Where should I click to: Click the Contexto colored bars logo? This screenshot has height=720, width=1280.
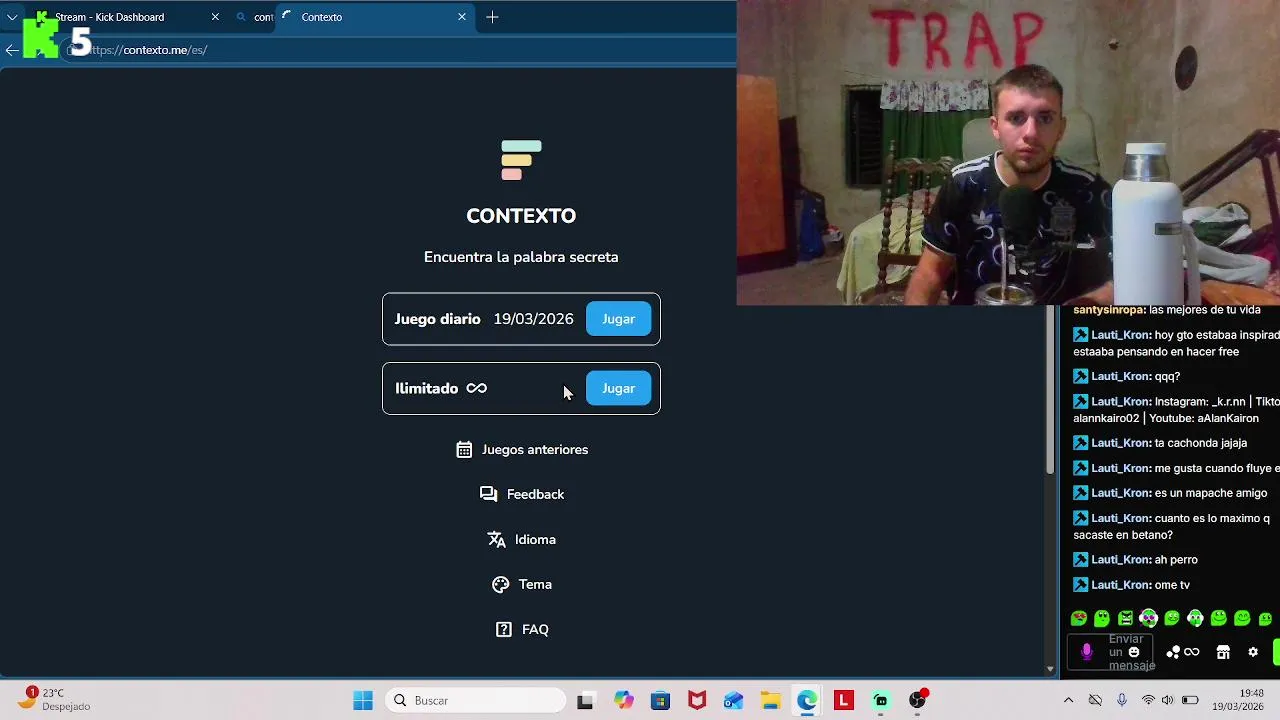click(521, 160)
